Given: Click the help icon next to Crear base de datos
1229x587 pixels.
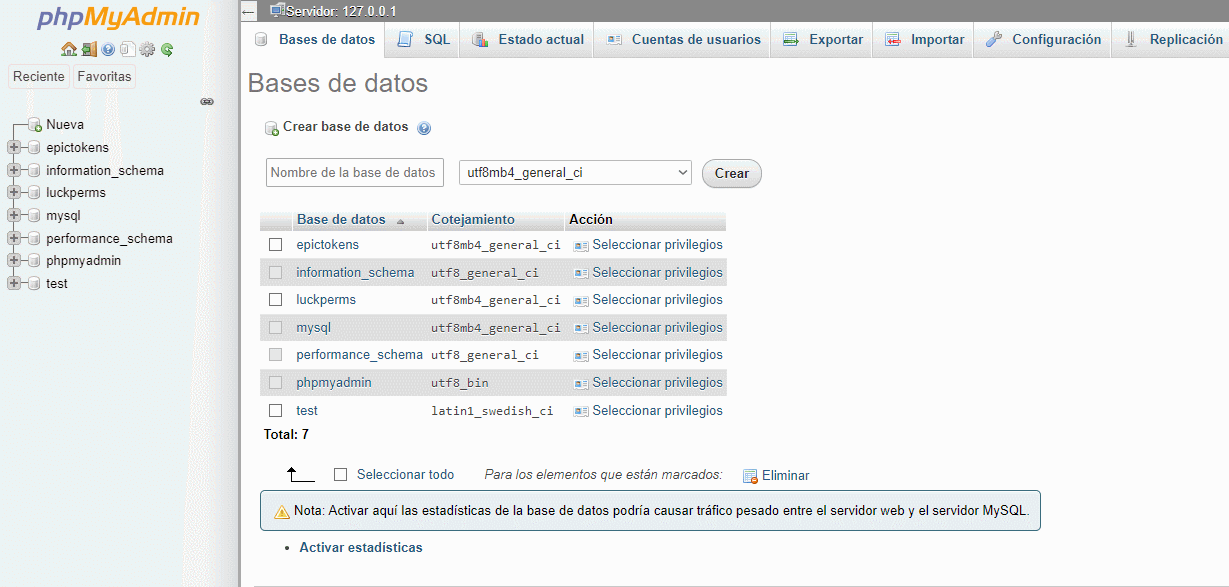Looking at the screenshot, I should point(424,128).
